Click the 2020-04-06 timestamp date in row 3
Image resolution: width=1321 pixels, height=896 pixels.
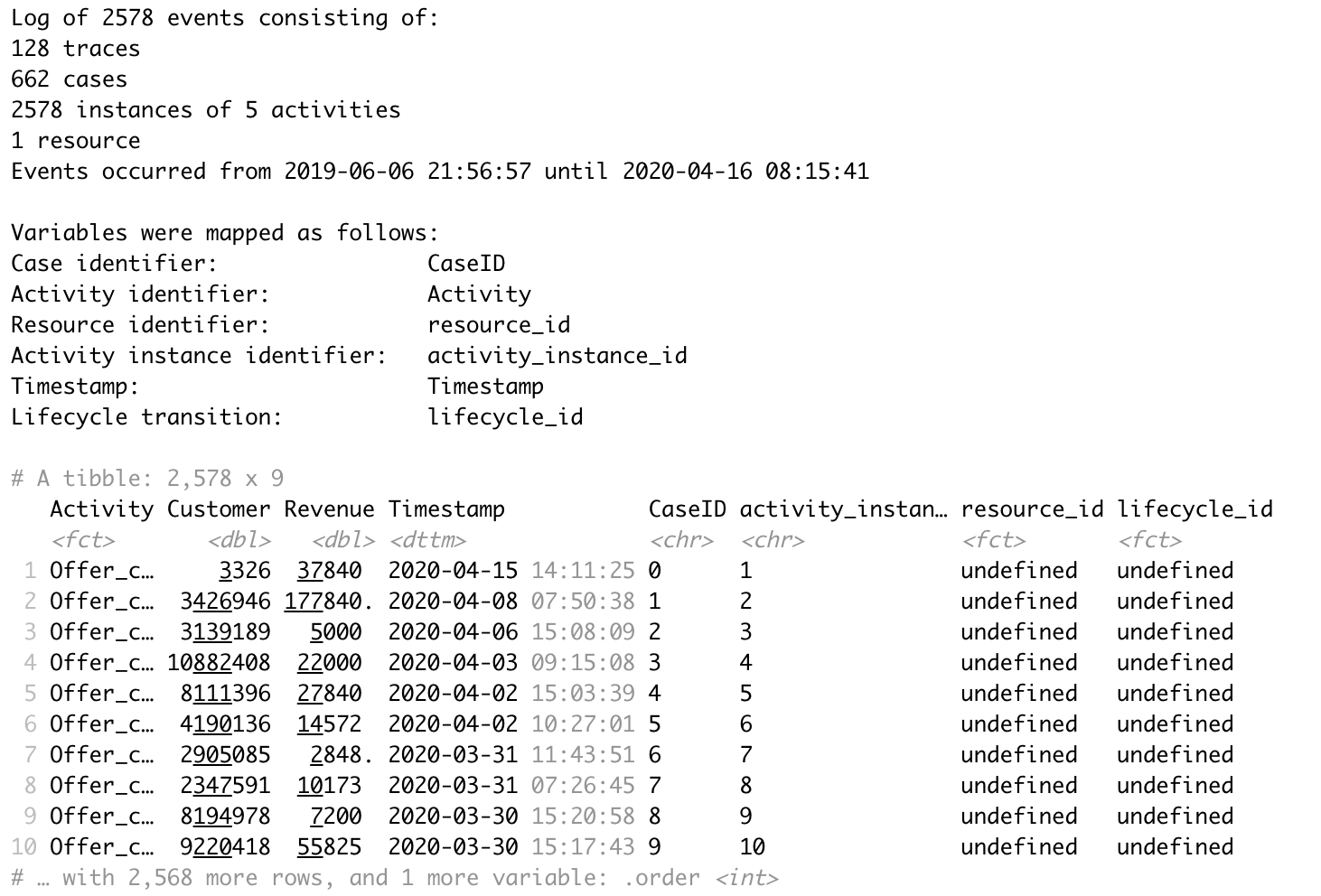(x=453, y=632)
